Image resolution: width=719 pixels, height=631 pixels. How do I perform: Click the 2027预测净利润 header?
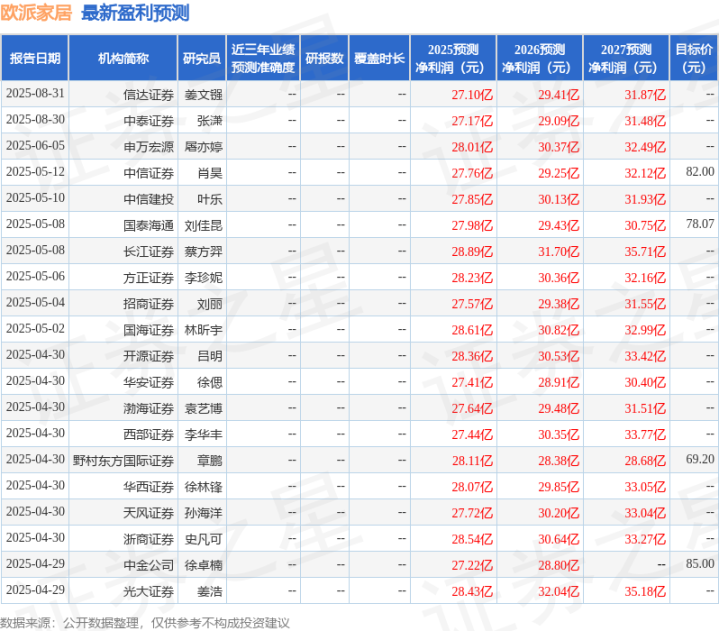pyautogui.click(x=626, y=58)
